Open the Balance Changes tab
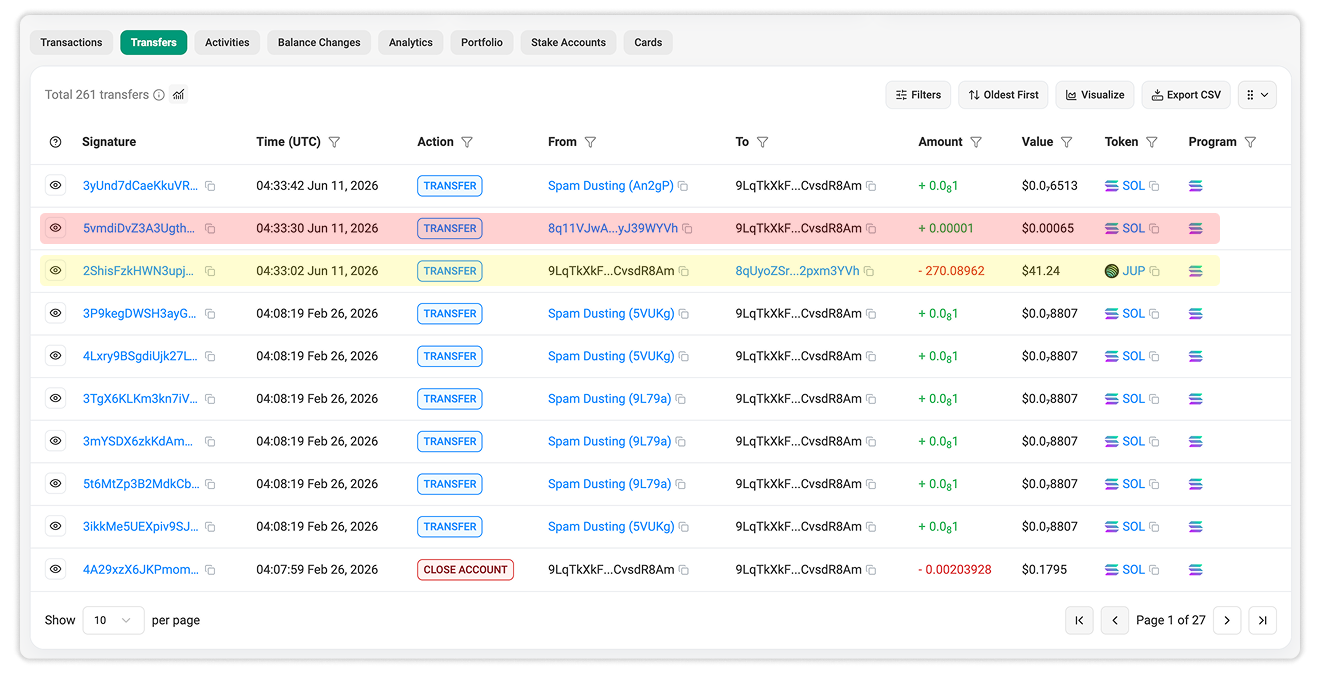The width and height of the screenshot is (1320, 674). (x=319, y=42)
